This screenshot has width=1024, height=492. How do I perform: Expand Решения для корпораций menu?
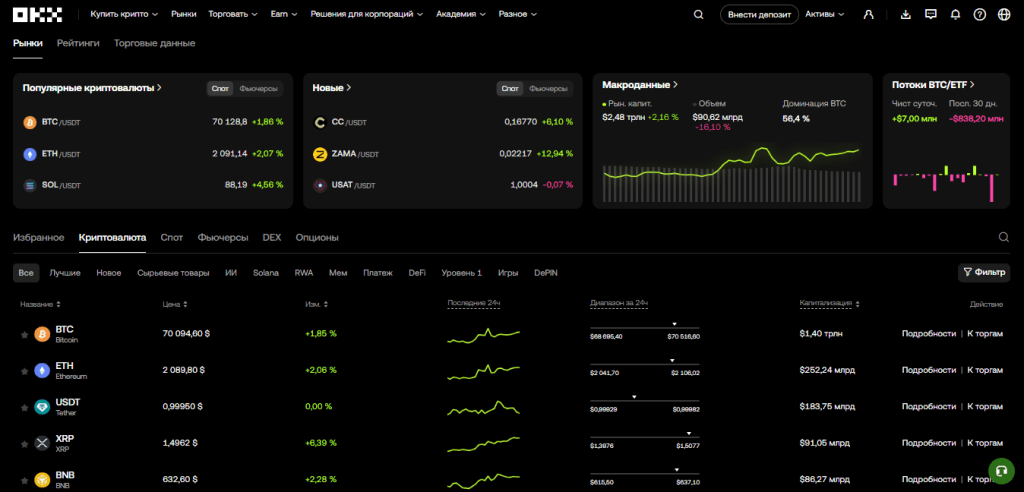click(x=366, y=14)
